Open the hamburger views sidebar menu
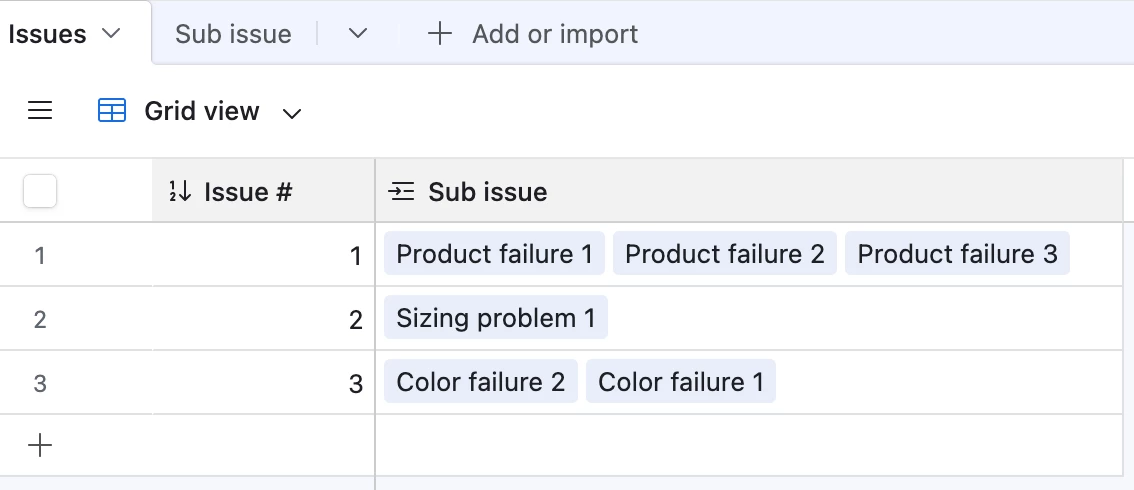 pyautogui.click(x=40, y=111)
